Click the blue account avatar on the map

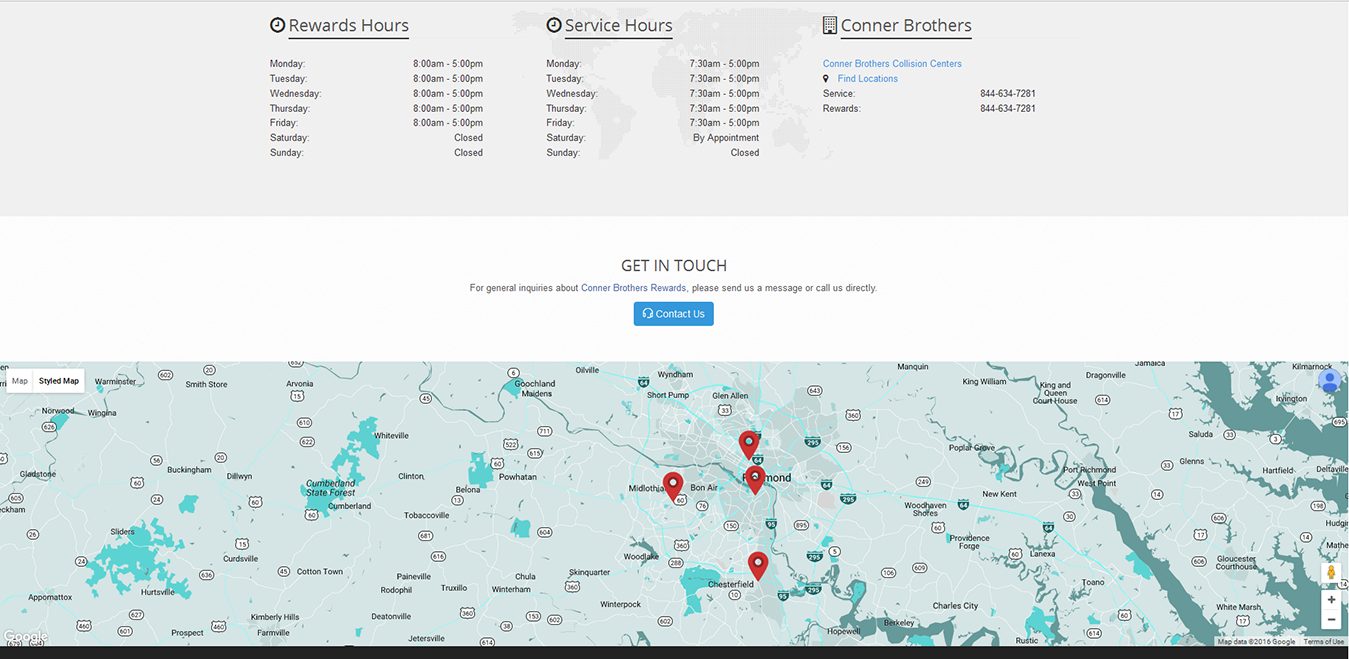pos(1330,381)
